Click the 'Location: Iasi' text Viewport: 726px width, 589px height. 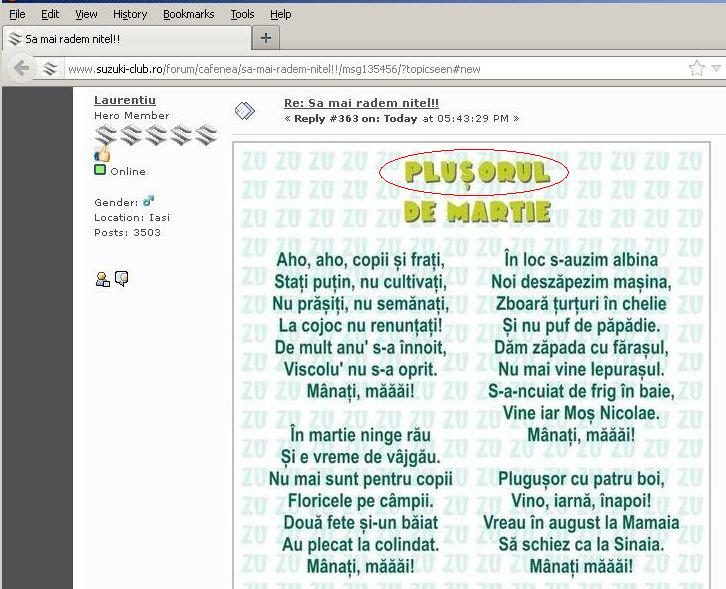(x=132, y=217)
